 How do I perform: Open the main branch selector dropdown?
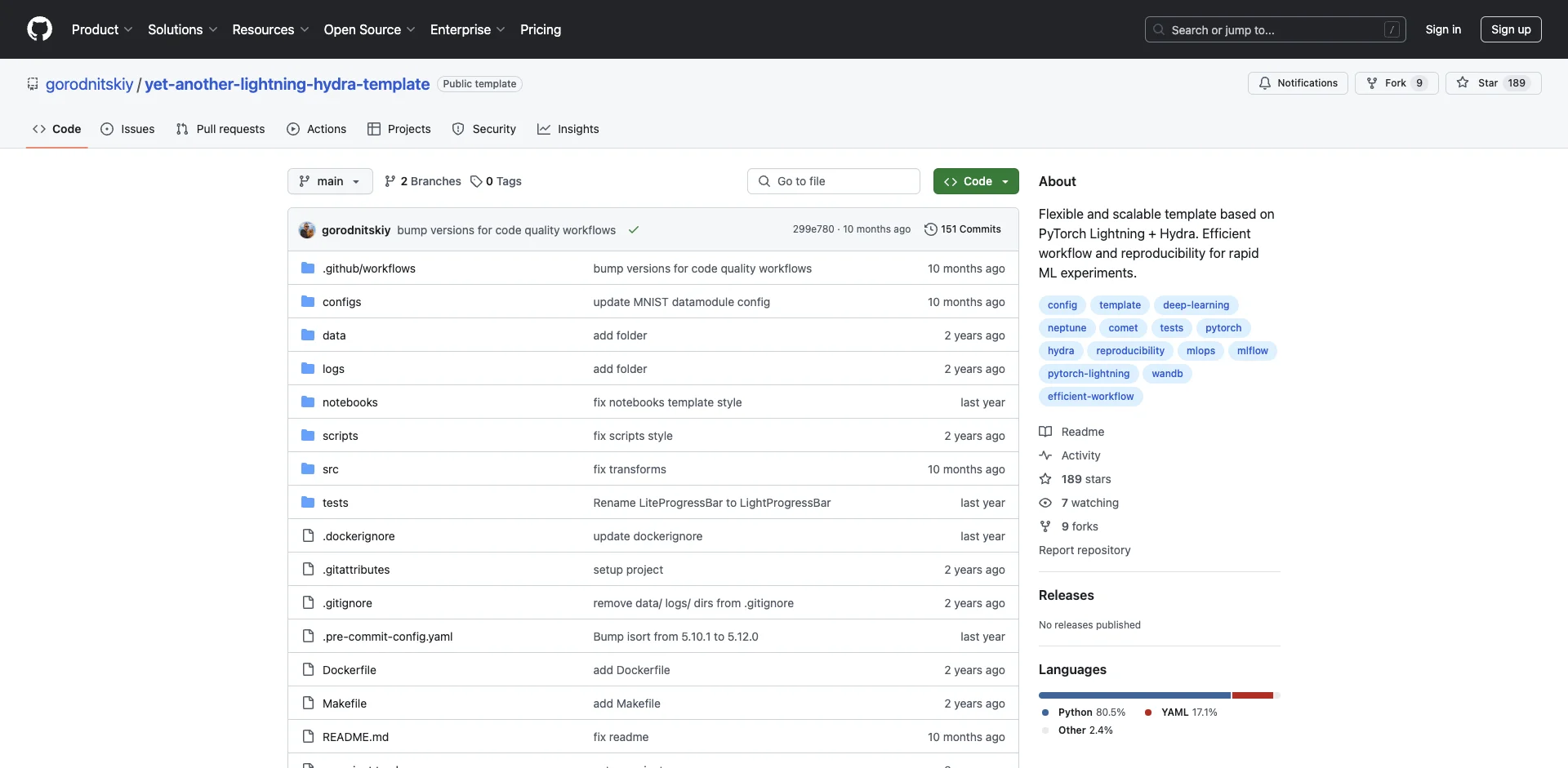(330, 181)
